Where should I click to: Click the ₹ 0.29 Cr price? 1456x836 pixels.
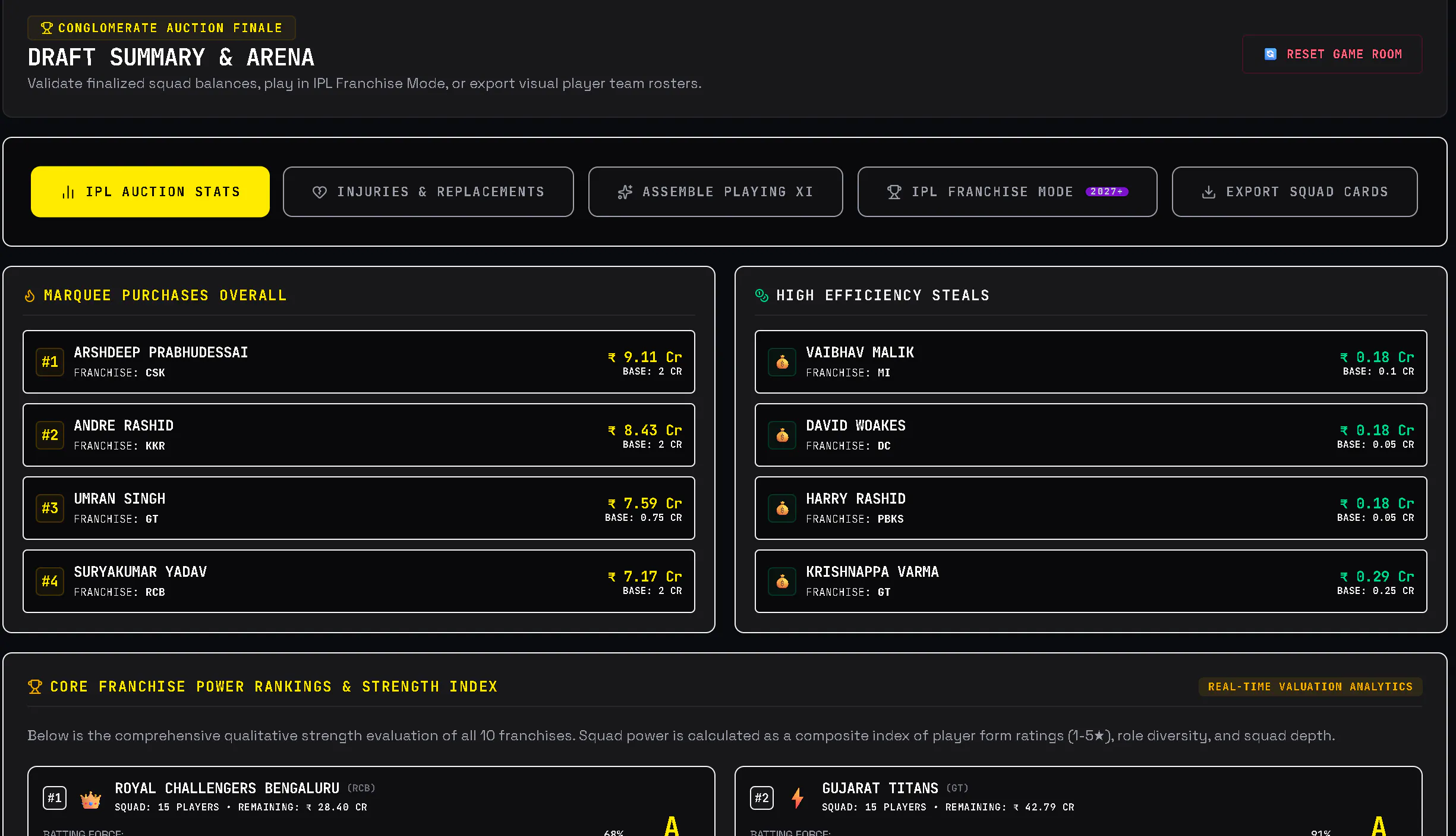point(1377,577)
